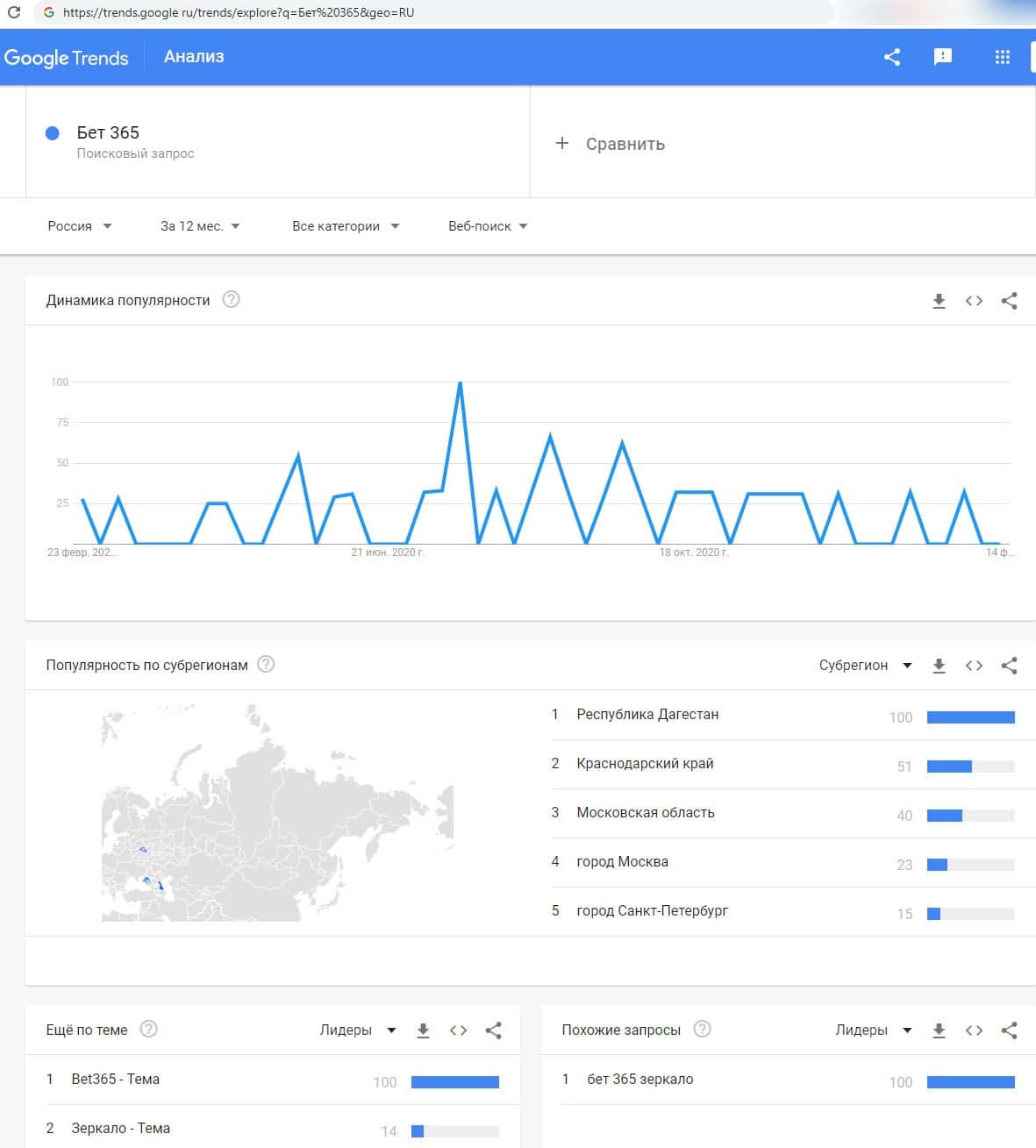Select Краснодарский край in the region list

coord(645,764)
